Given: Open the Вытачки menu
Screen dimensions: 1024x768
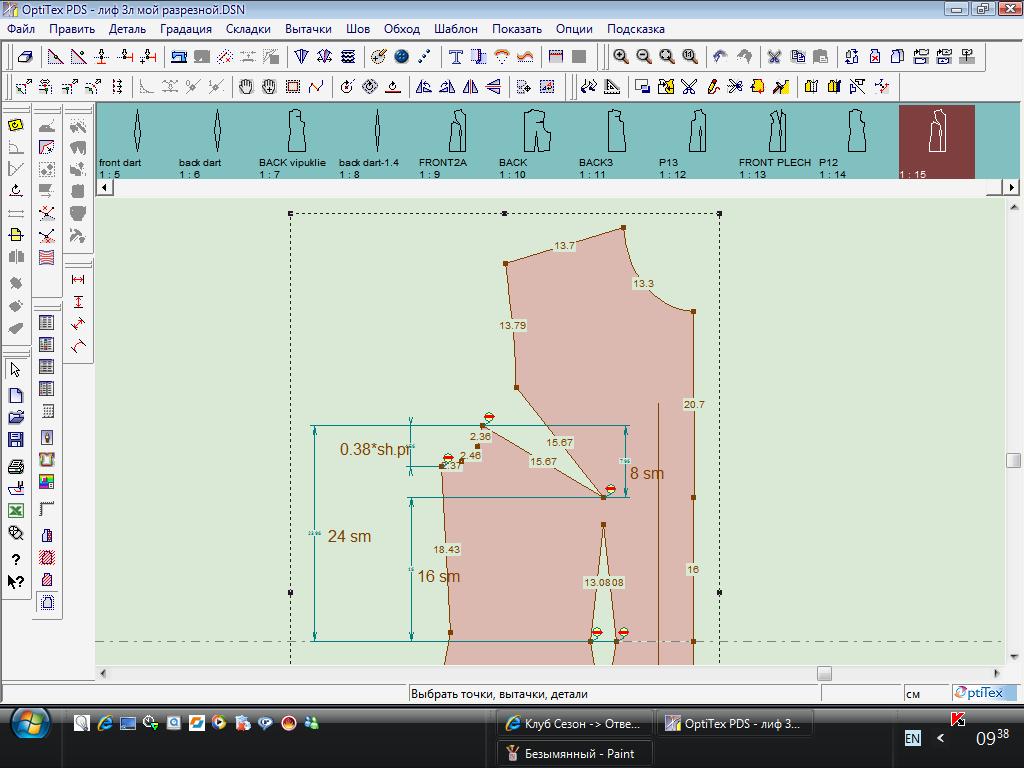Looking at the screenshot, I should [x=308, y=29].
